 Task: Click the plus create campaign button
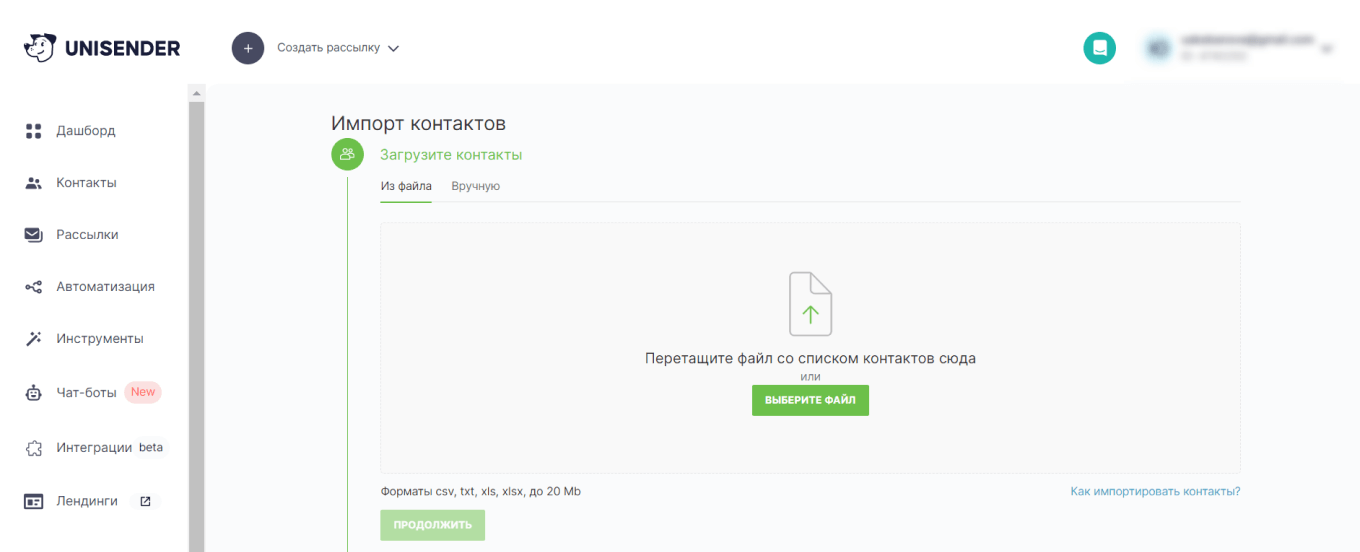pyautogui.click(x=248, y=48)
